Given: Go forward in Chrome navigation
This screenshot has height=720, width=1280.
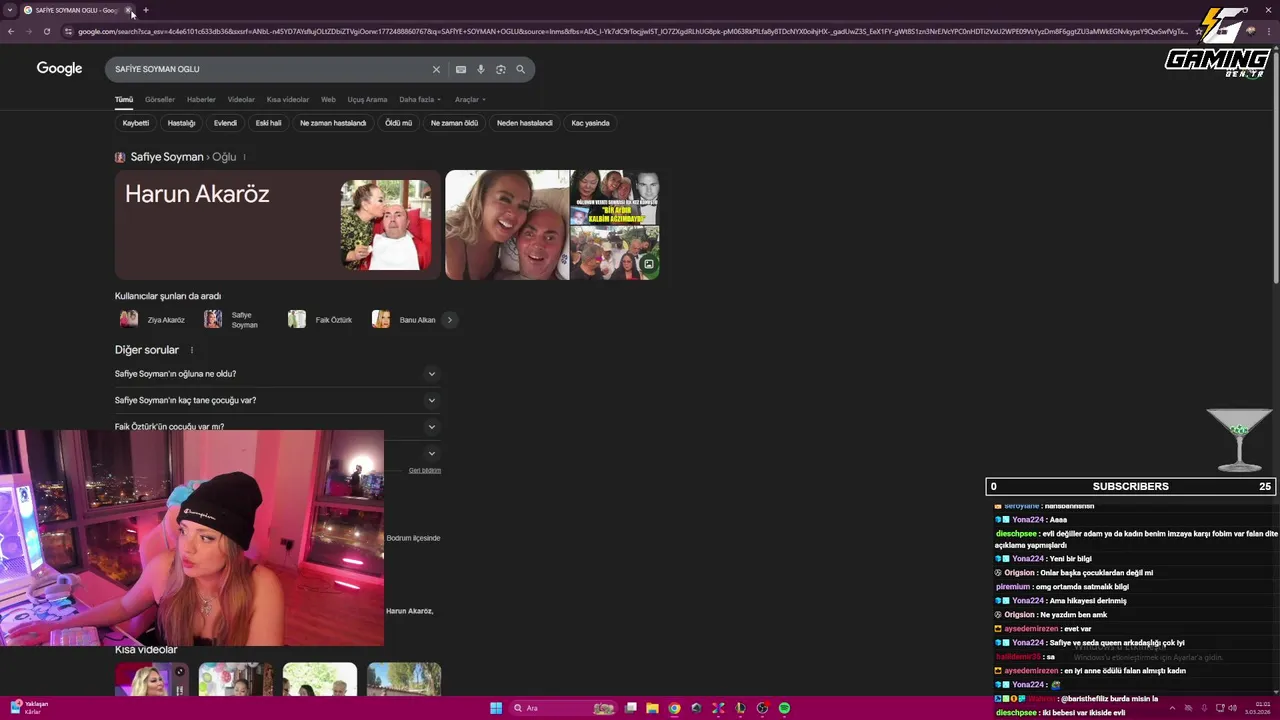Looking at the screenshot, I should coord(28,31).
